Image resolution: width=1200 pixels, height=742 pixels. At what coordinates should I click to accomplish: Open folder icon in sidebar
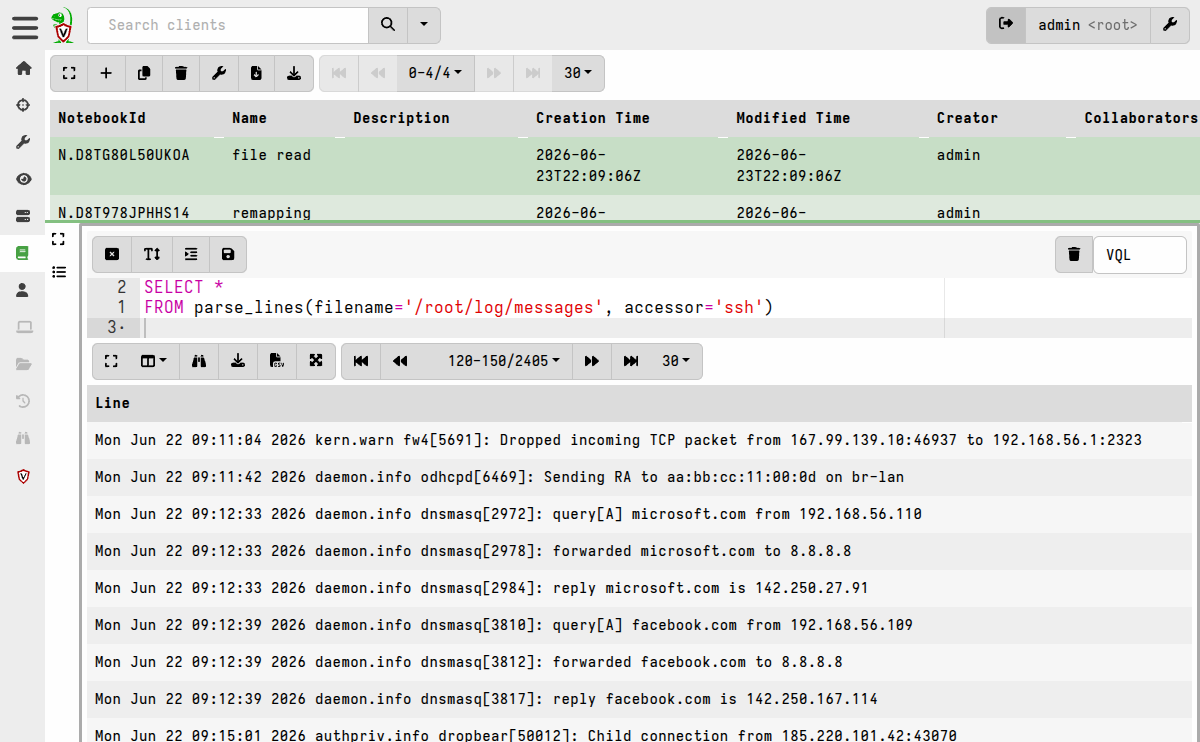point(23,364)
